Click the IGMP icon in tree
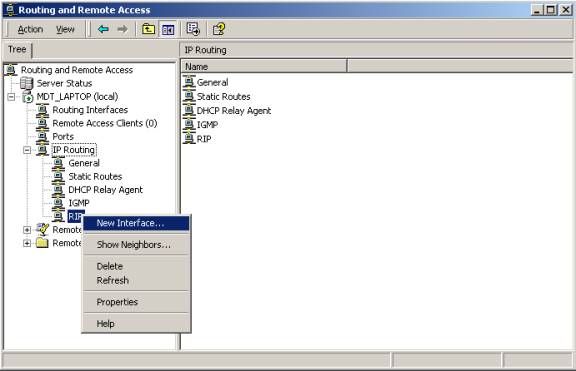 58,203
